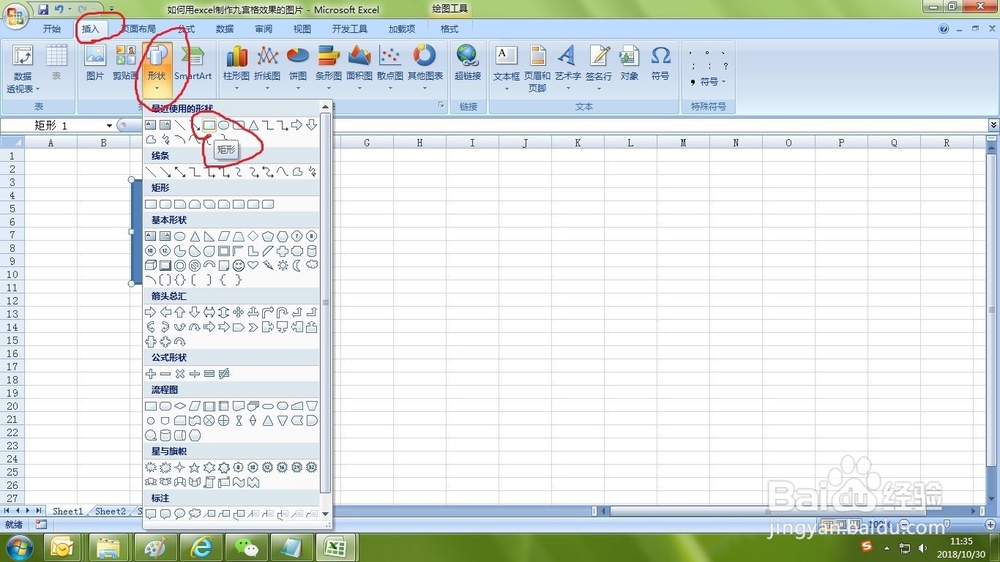Open the 审阅 Review tab
Viewport: 1000px width, 562px height.
[263, 29]
